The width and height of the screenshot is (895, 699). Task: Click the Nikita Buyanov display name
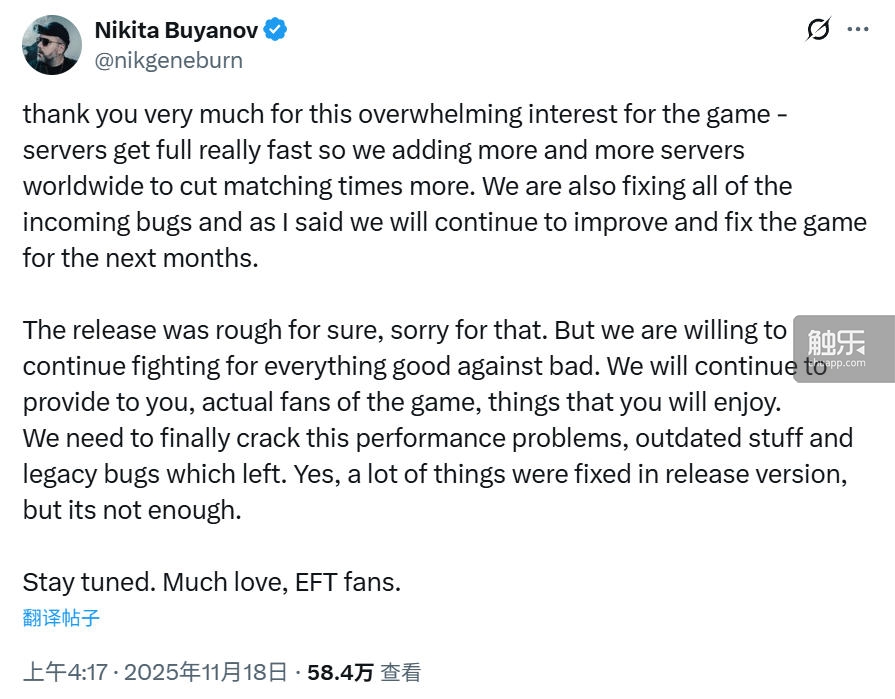177,30
